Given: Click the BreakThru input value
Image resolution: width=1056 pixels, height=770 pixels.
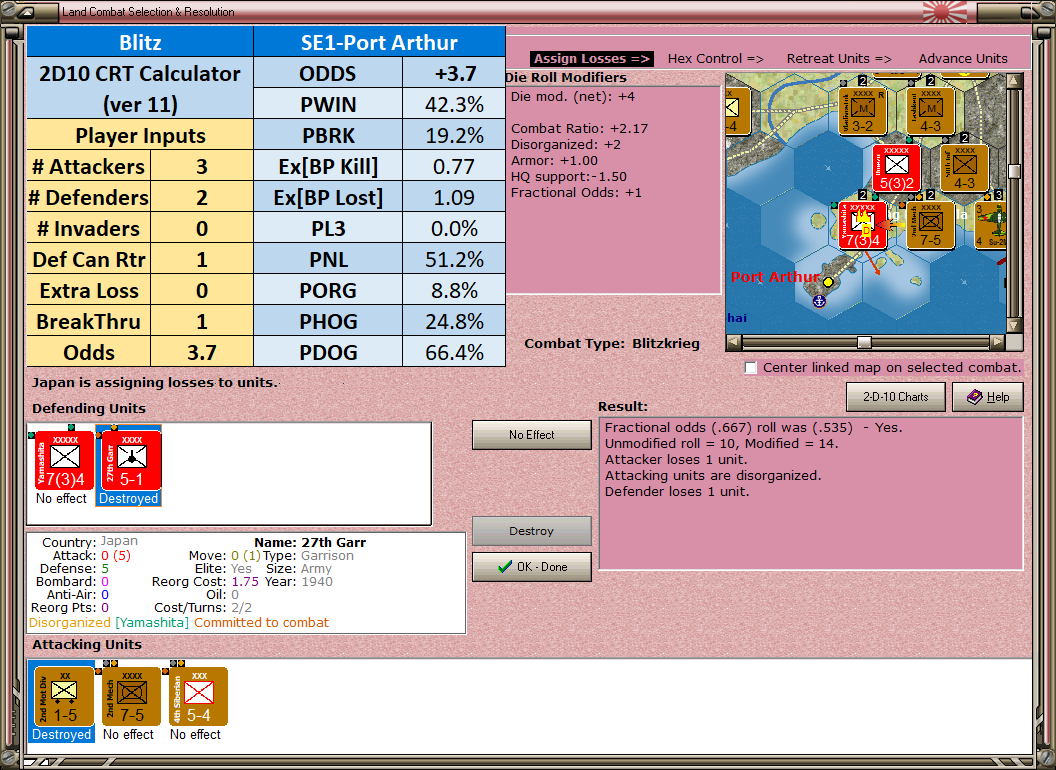Looking at the screenshot, I should [x=201, y=321].
